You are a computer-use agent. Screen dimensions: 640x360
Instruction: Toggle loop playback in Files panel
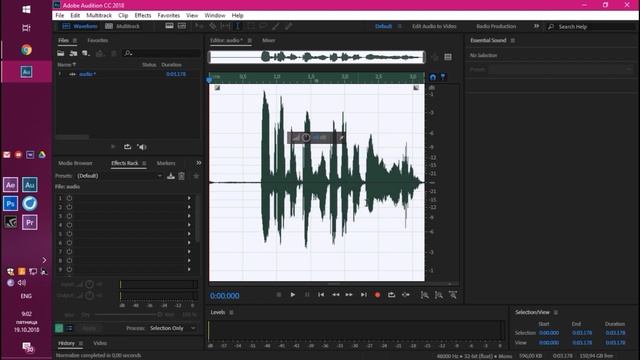coord(127,147)
